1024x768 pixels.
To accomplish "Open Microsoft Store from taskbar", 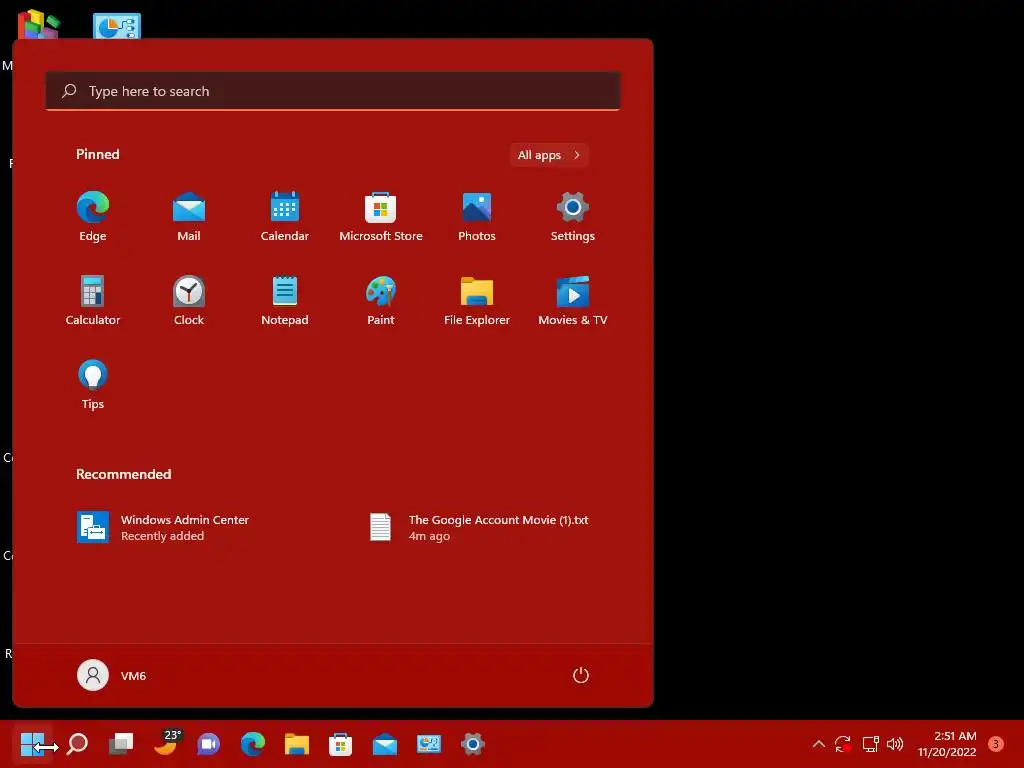I will 340,744.
